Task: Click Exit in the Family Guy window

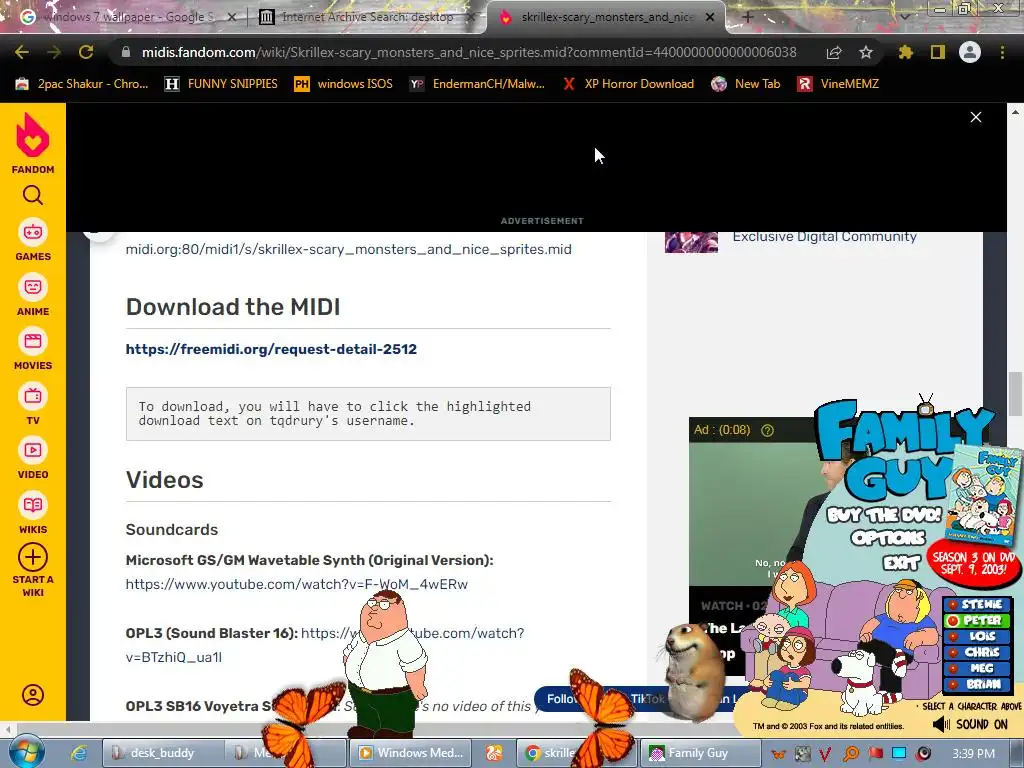Action: pyautogui.click(x=901, y=562)
